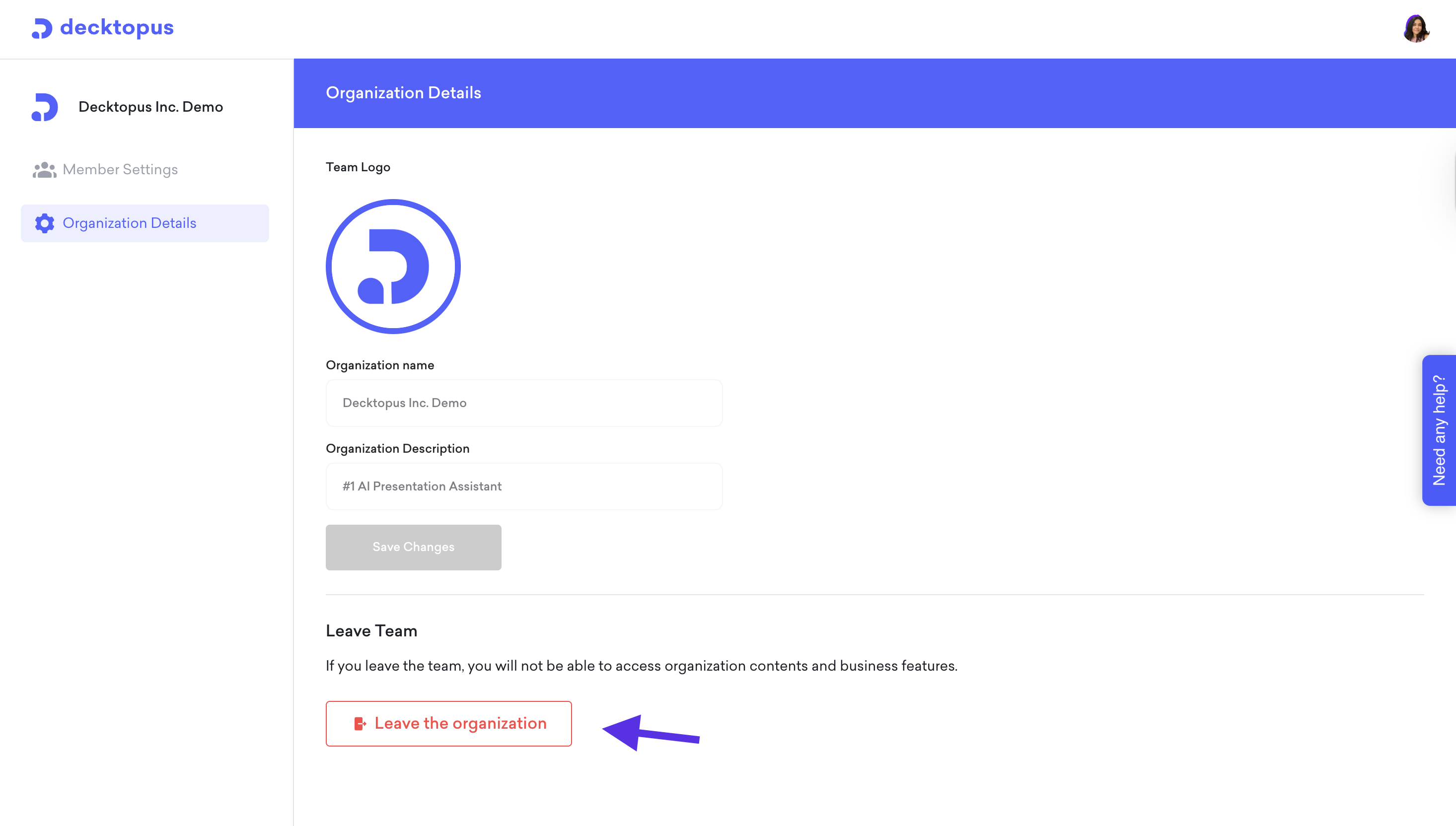The height and width of the screenshot is (826, 1456).
Task: Click the Leave Team section heading
Action: (x=371, y=631)
